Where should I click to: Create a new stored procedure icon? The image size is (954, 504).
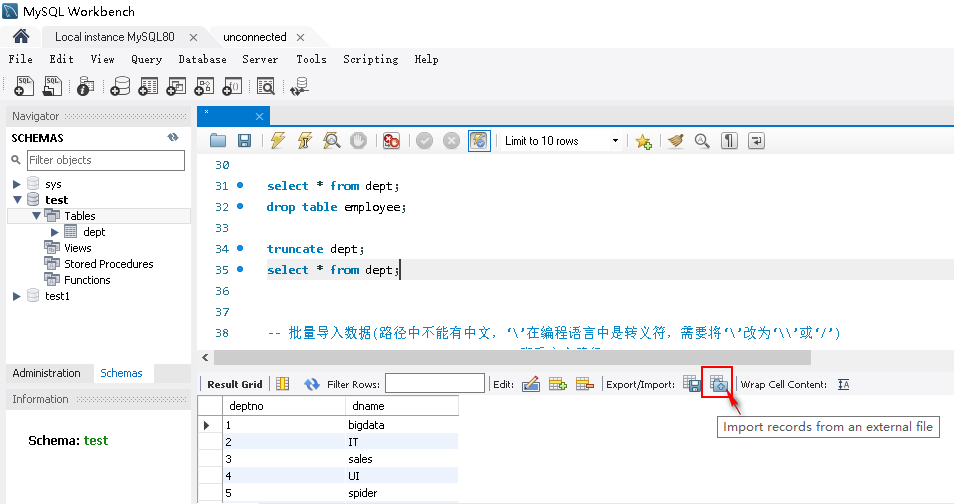204,86
